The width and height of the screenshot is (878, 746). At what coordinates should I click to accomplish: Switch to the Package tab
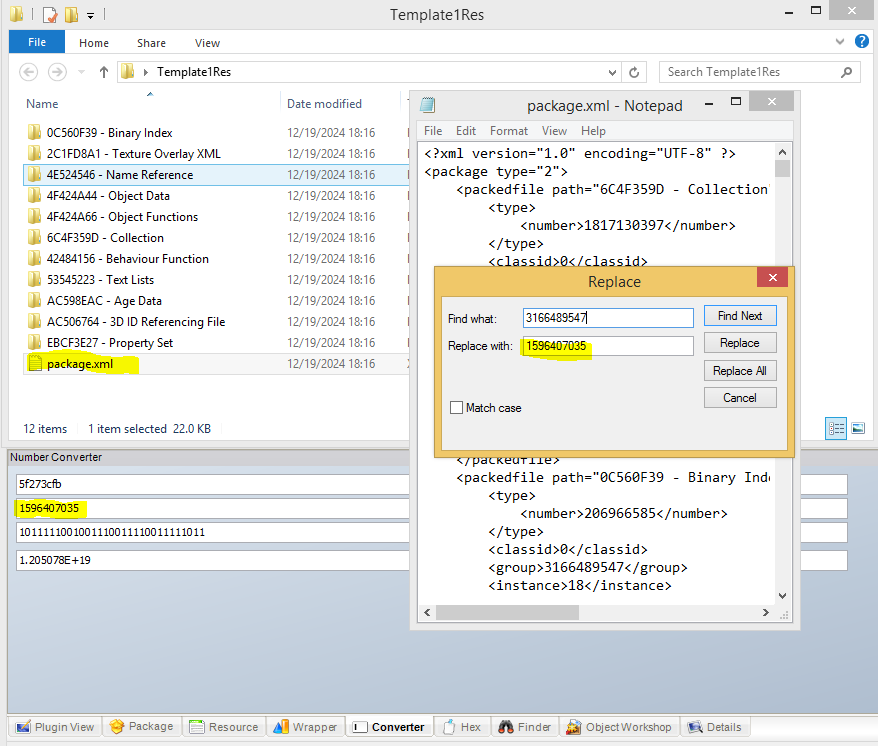142,726
